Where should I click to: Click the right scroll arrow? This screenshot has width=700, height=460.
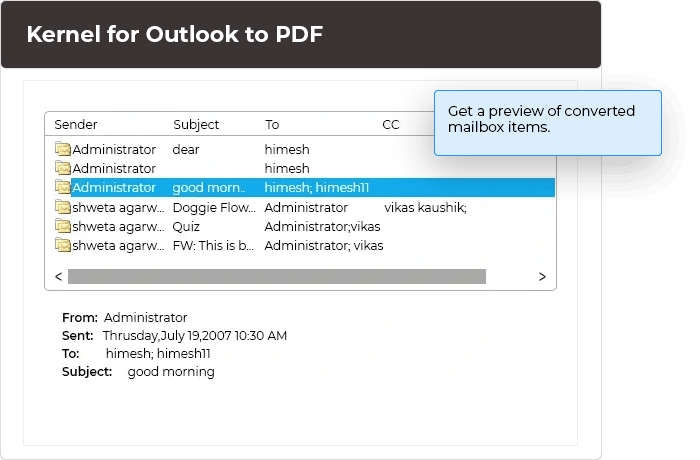[x=542, y=276]
